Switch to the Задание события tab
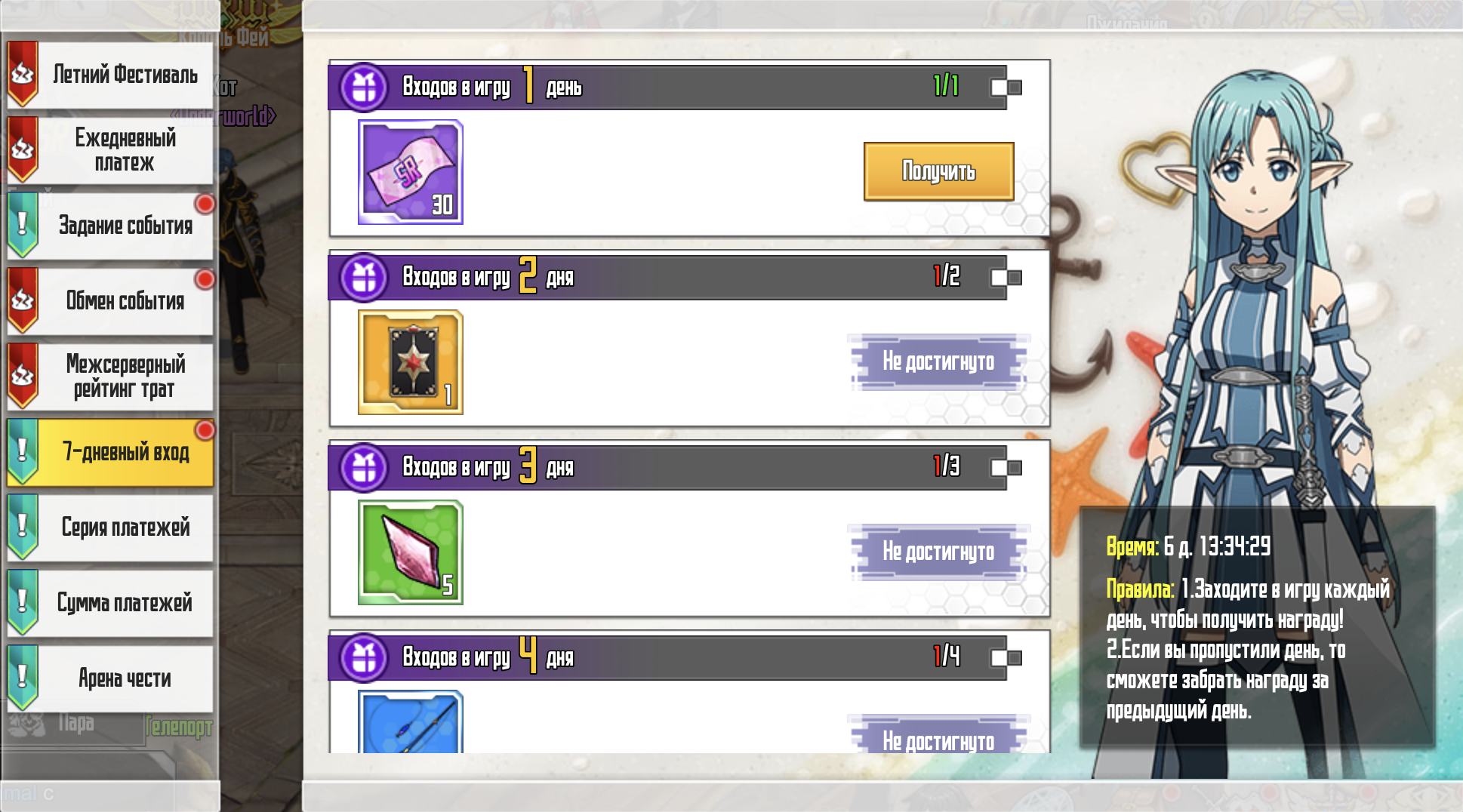The width and height of the screenshot is (1463, 812). point(110,226)
